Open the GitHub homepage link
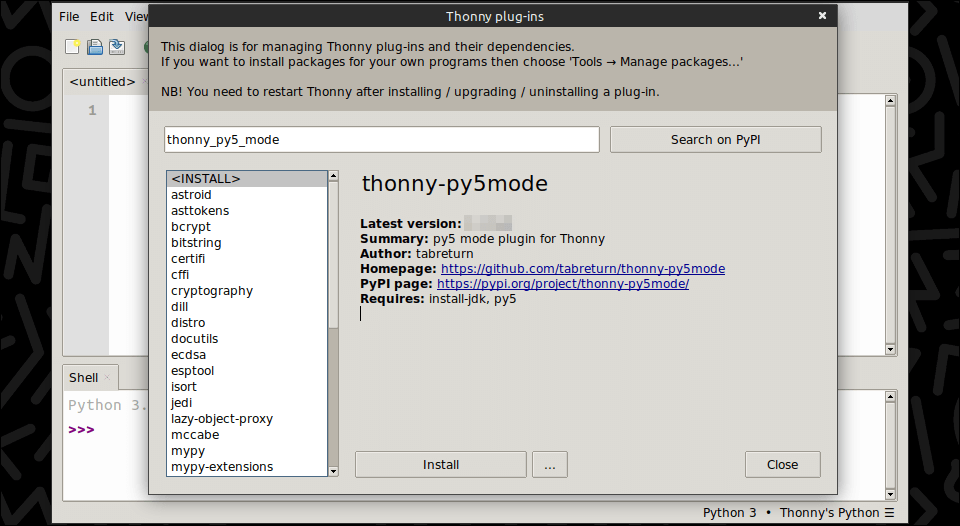960x526 pixels. click(583, 269)
